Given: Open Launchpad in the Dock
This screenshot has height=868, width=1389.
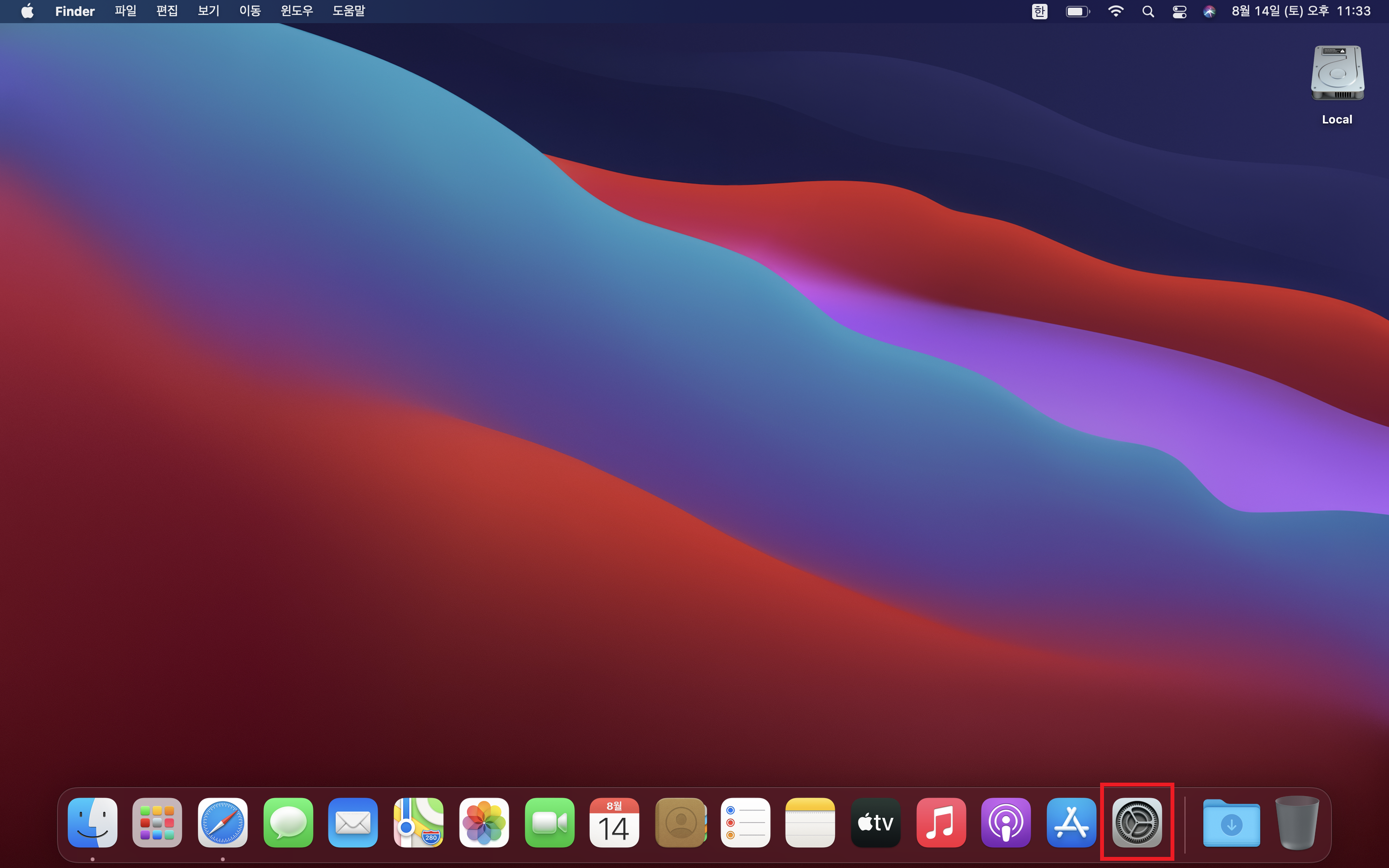Looking at the screenshot, I should (x=157, y=822).
